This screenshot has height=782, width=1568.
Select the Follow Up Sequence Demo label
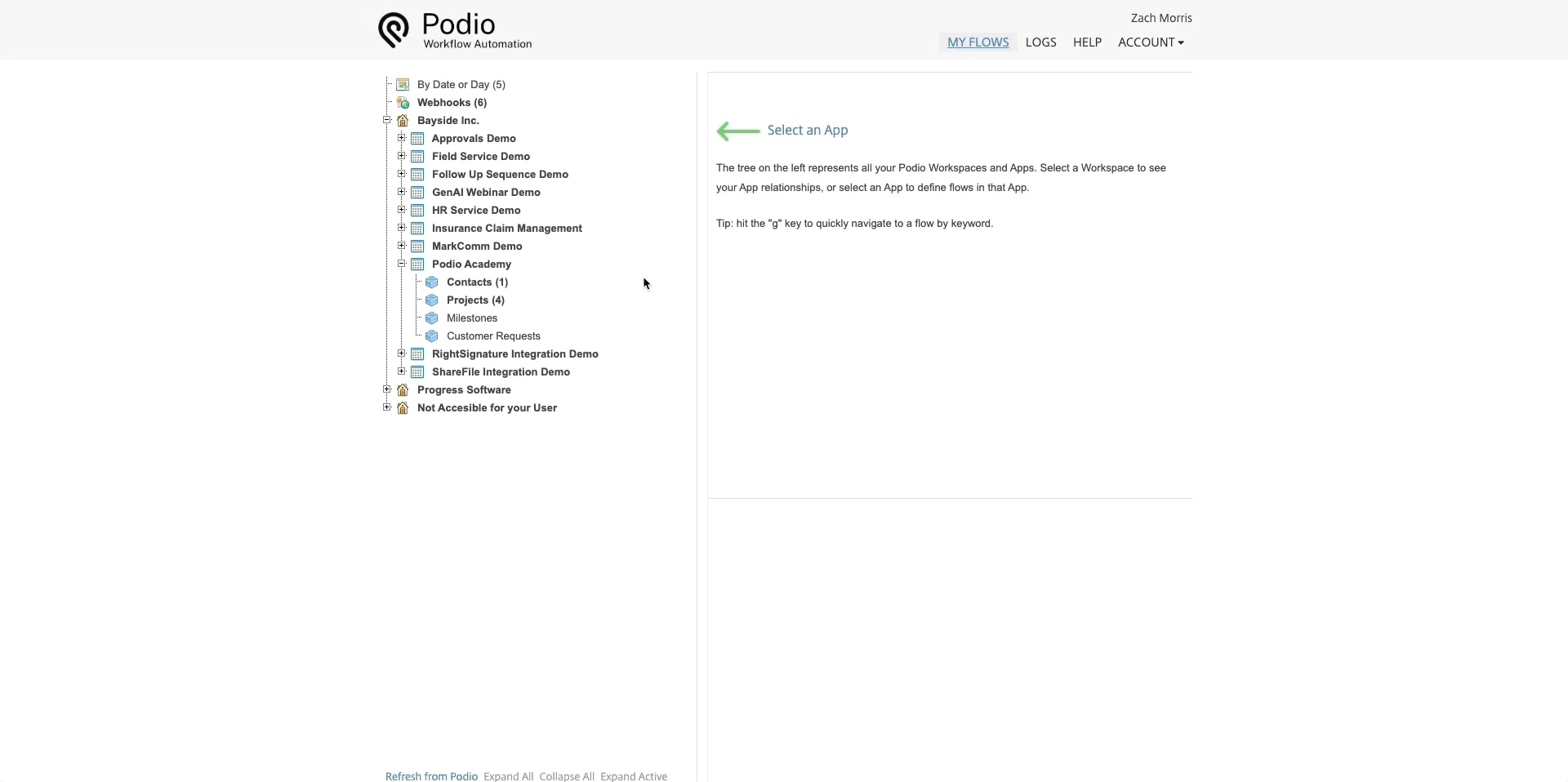coord(500,175)
